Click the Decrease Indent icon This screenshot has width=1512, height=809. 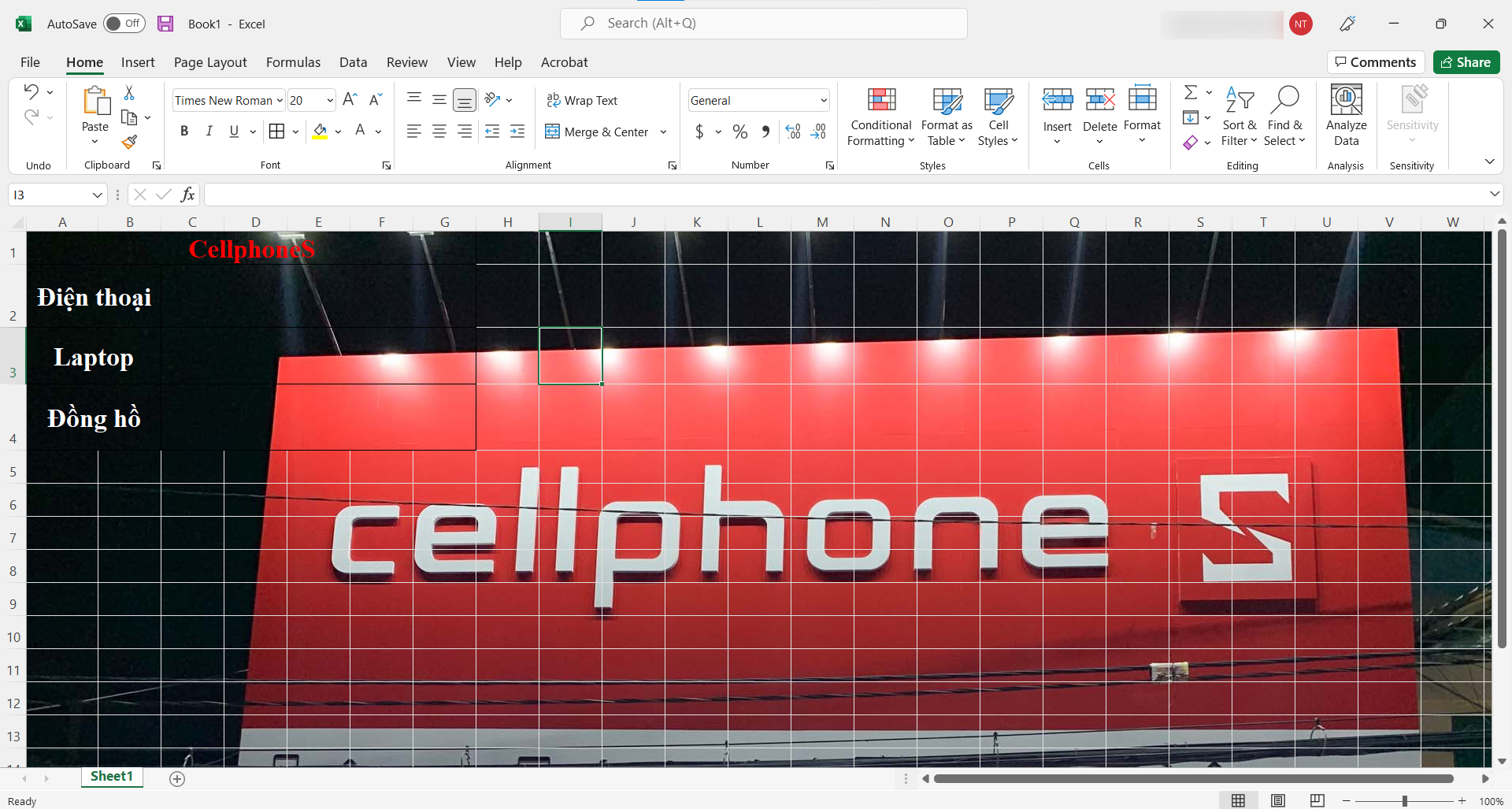[492, 132]
